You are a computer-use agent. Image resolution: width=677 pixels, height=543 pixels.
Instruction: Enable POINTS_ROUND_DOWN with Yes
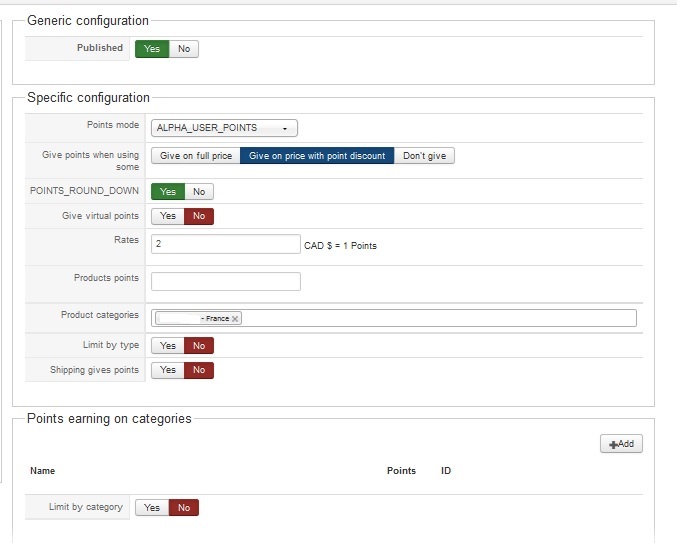(x=167, y=192)
